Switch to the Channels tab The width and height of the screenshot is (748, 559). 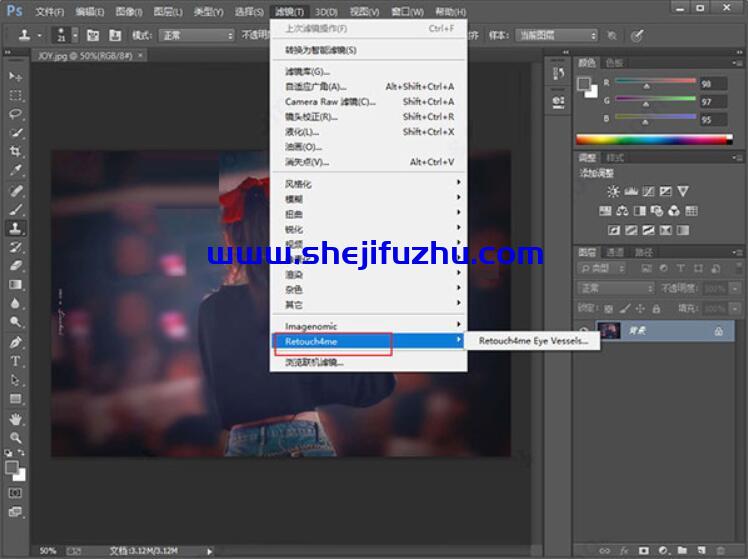coord(614,252)
